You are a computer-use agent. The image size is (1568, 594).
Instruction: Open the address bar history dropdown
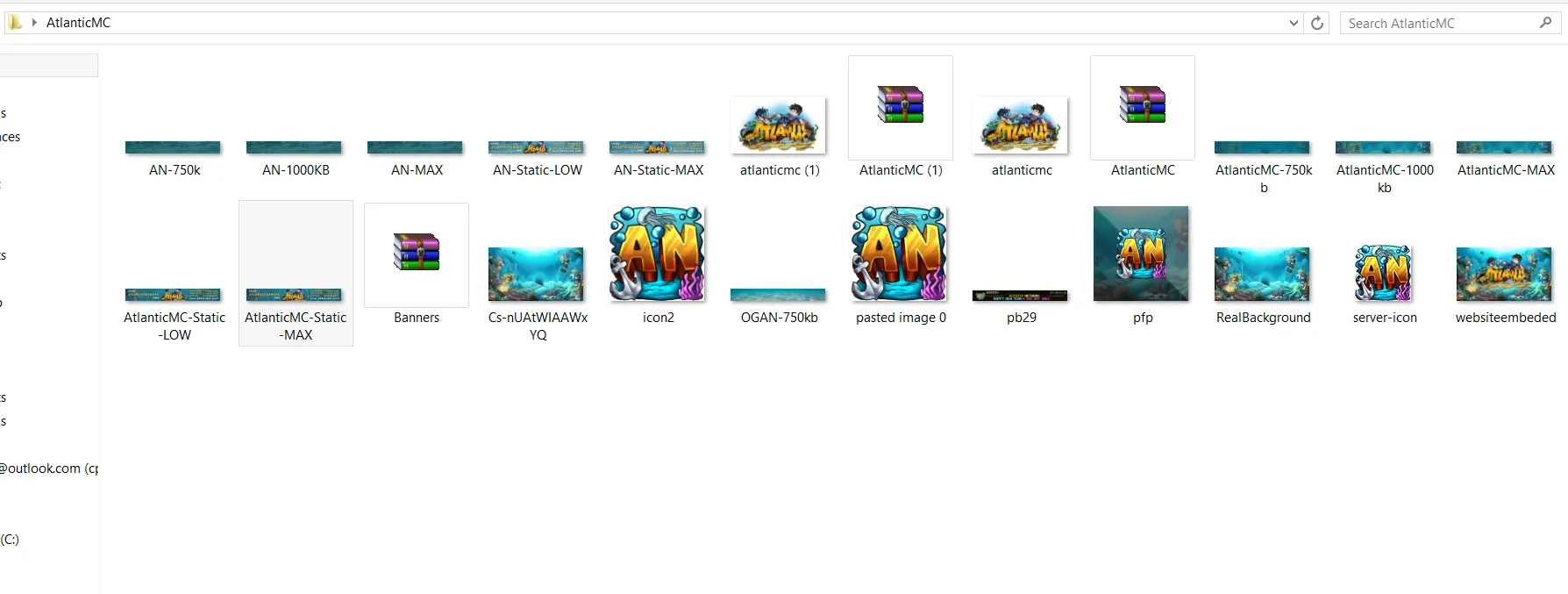coord(1294,23)
